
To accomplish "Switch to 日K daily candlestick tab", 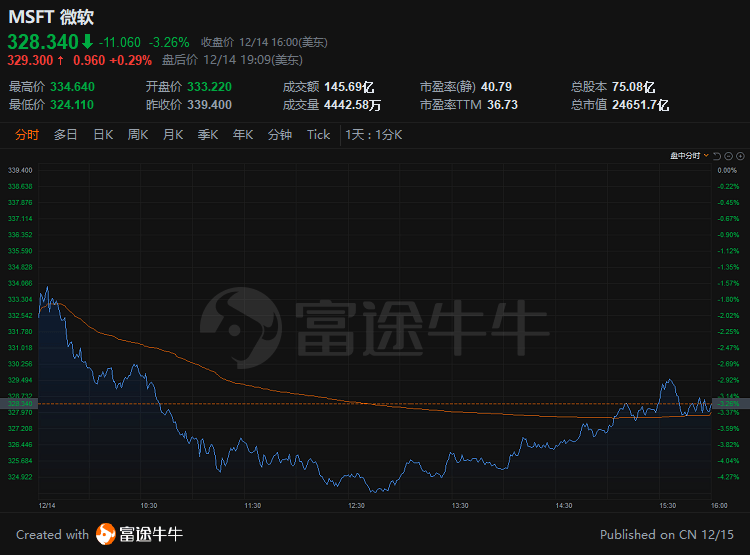I will (x=103, y=135).
